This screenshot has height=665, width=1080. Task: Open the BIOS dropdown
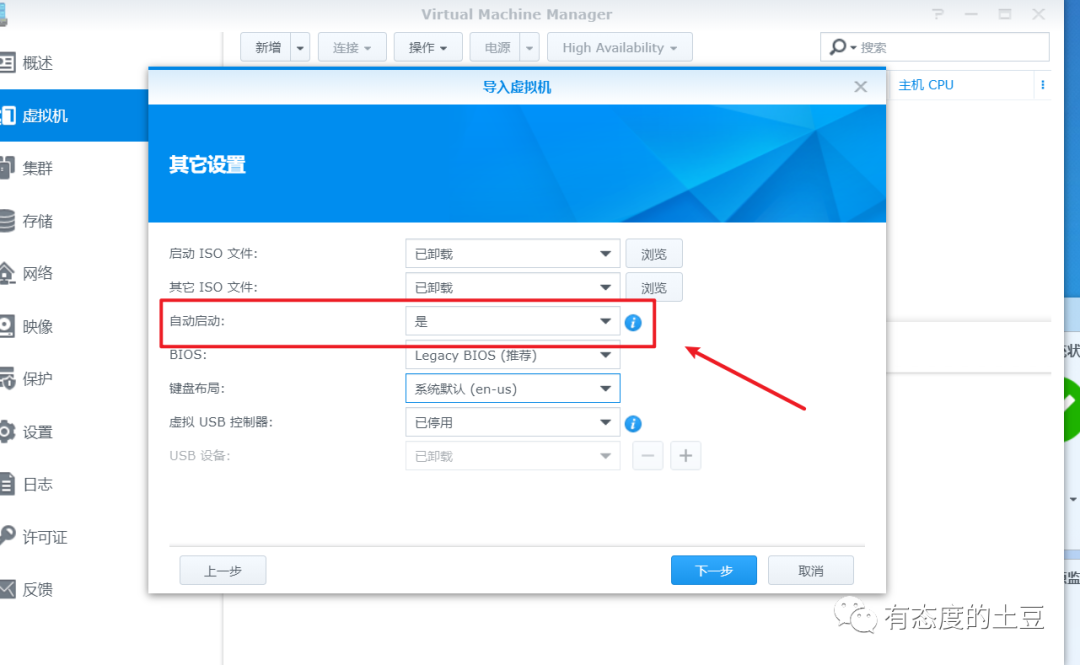pos(512,355)
